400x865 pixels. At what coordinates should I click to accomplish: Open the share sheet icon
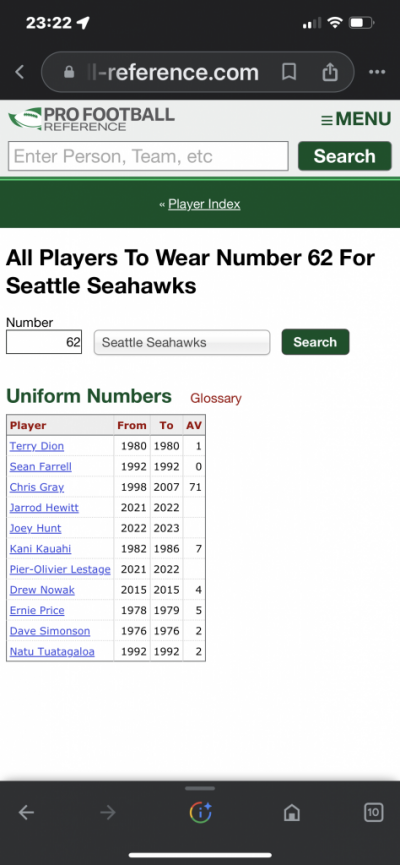point(329,72)
